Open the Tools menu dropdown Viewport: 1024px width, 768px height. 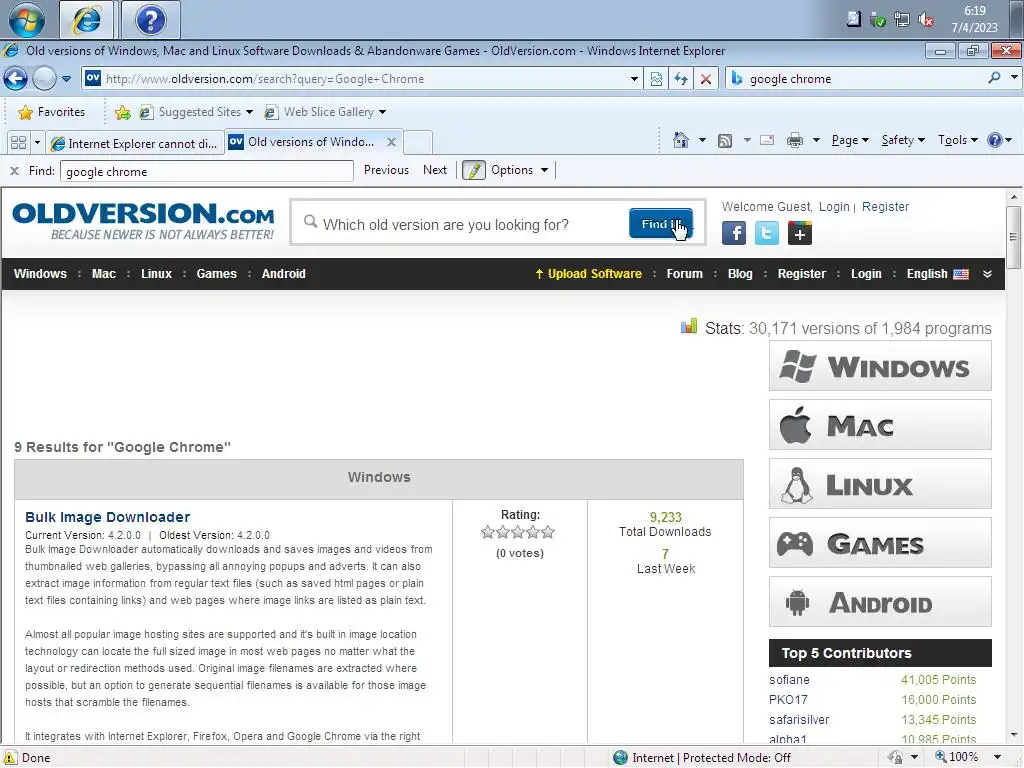click(x=958, y=140)
